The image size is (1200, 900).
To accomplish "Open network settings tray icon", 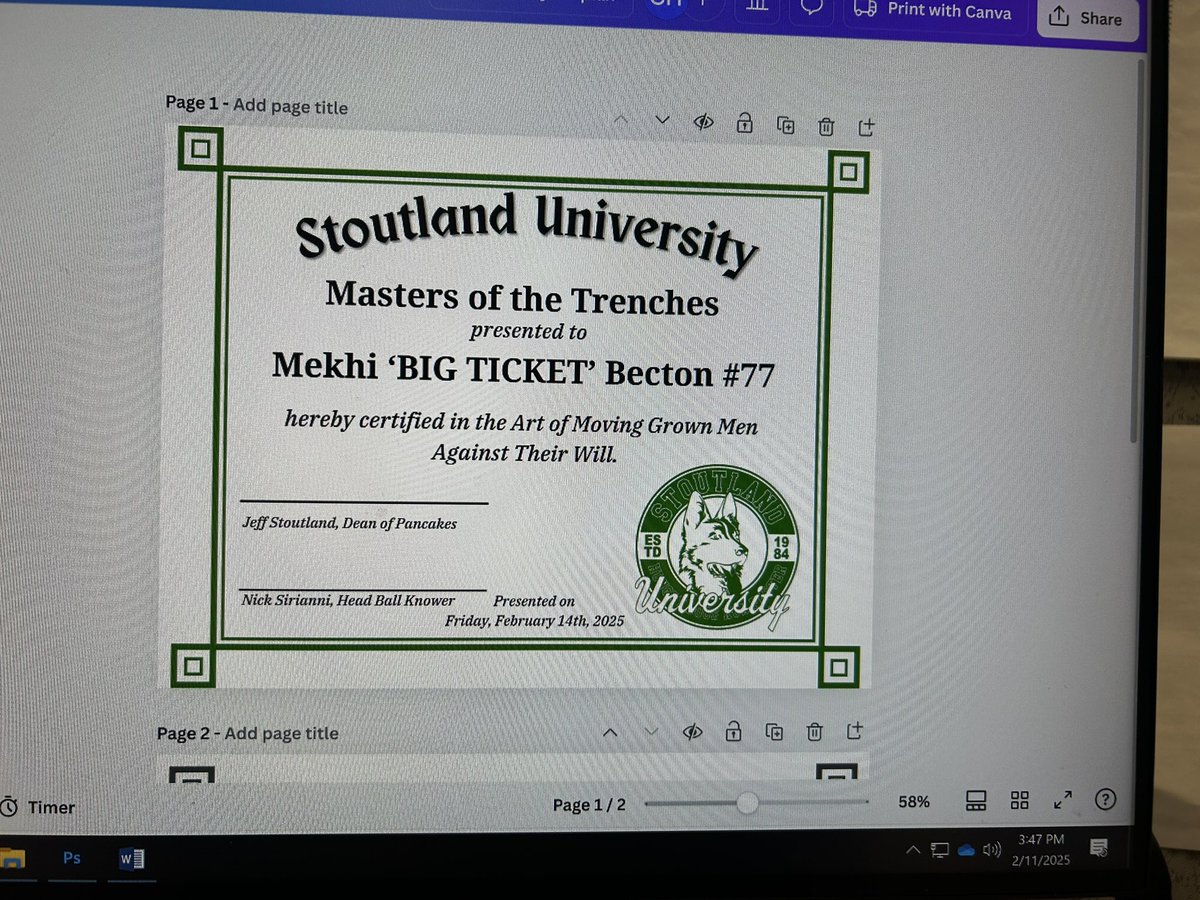I will (x=940, y=850).
